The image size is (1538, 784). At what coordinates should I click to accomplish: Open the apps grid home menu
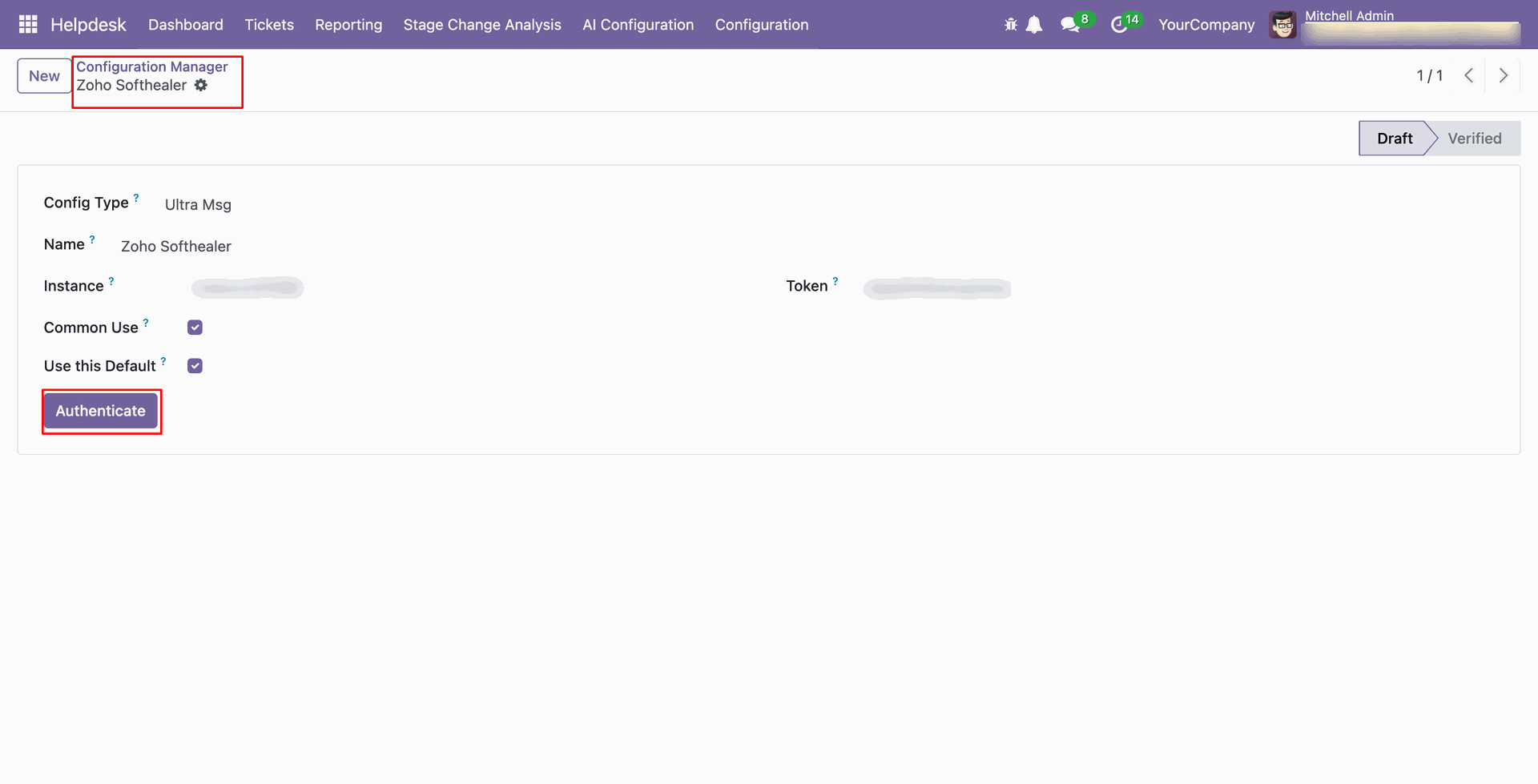point(28,25)
